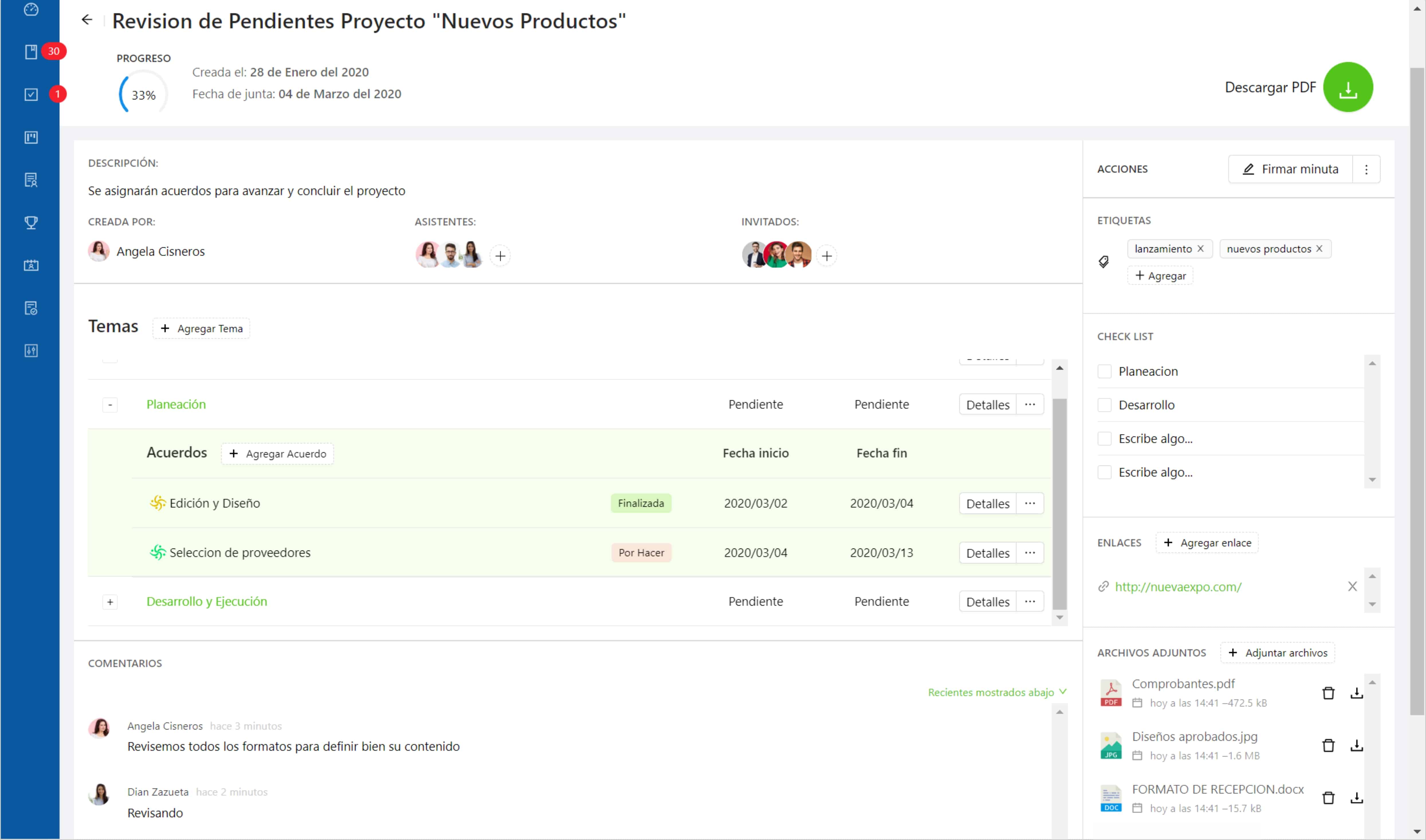Image resolution: width=1426 pixels, height=840 pixels.
Task: Check the first Escribe algo checkbox
Action: click(x=1104, y=439)
